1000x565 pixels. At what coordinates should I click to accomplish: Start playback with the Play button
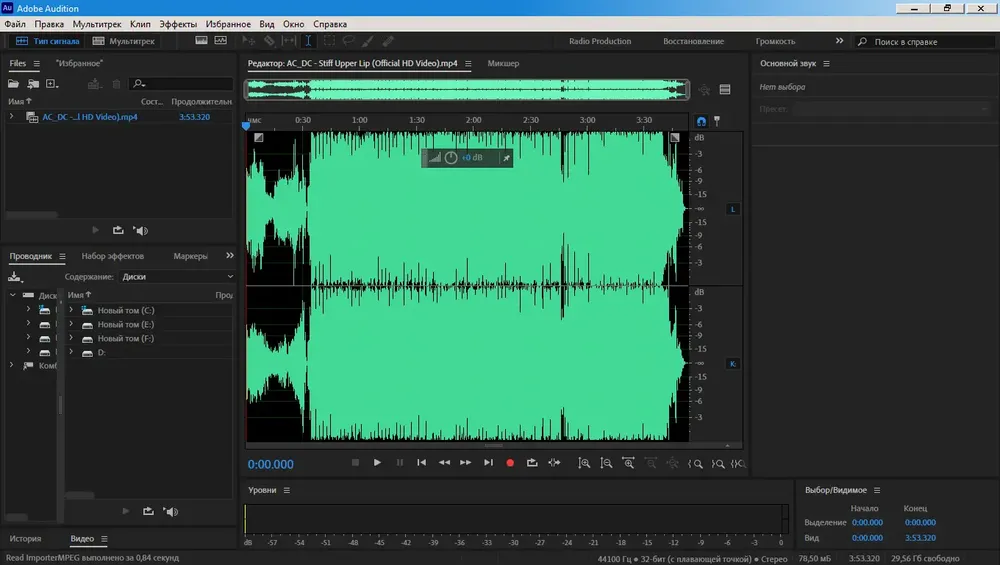pyautogui.click(x=377, y=462)
